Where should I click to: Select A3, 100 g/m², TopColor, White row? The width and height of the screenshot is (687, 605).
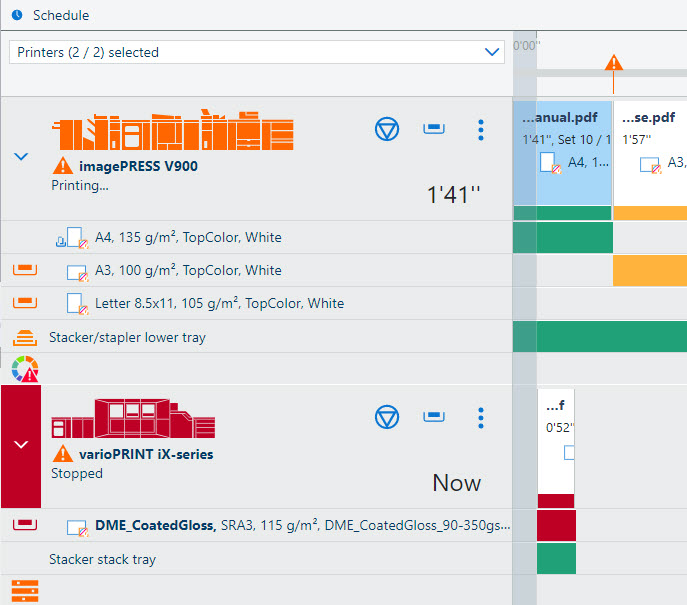(x=256, y=270)
